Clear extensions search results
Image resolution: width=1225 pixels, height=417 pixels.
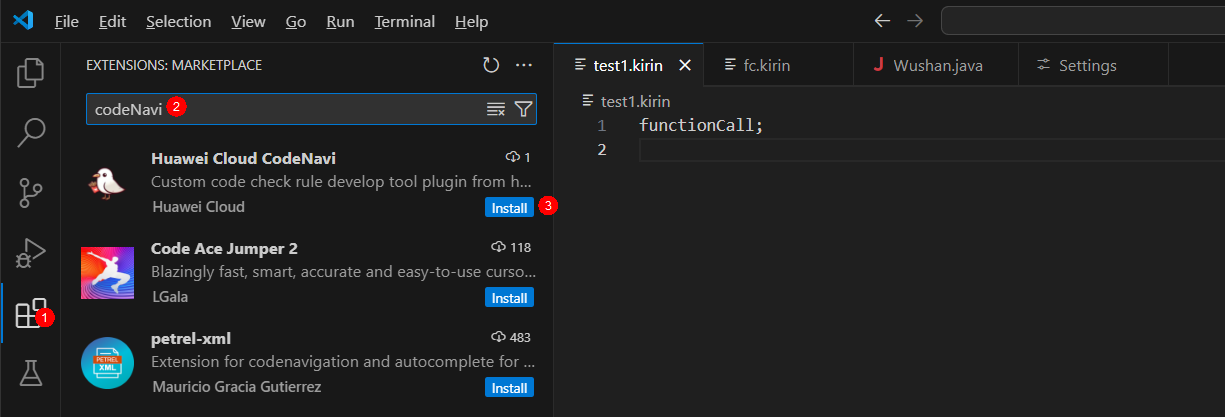tap(496, 109)
